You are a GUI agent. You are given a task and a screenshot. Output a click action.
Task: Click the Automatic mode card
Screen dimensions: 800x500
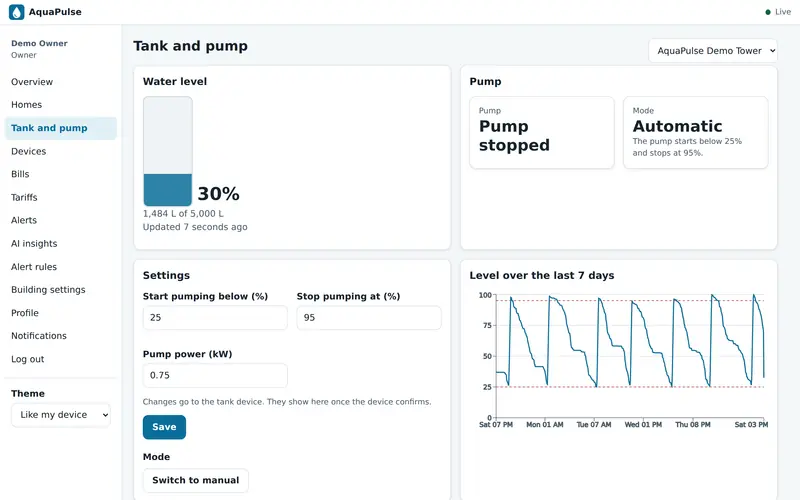[x=695, y=133]
